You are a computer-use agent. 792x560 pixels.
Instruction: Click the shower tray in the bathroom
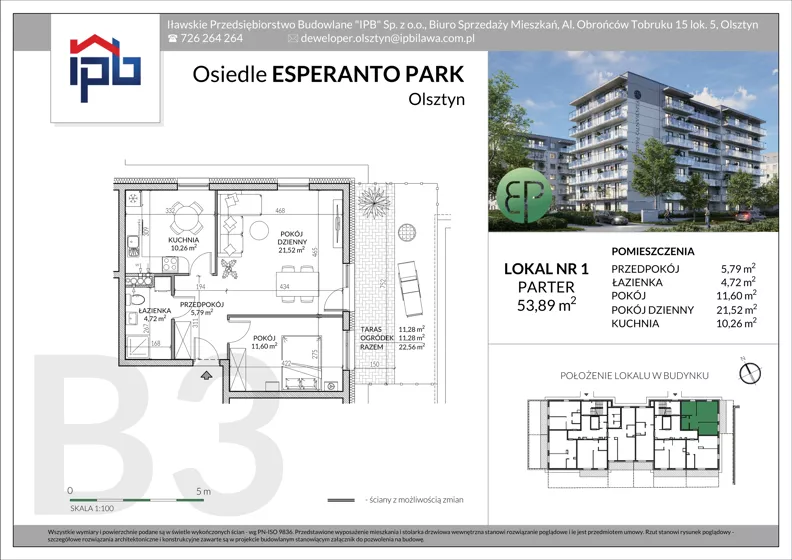tap(137, 347)
